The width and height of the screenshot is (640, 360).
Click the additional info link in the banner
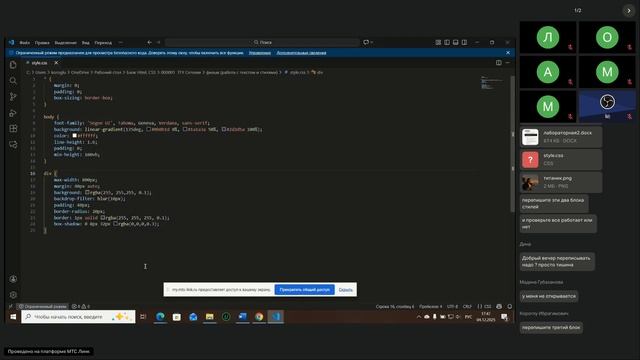pyautogui.click(x=301, y=53)
